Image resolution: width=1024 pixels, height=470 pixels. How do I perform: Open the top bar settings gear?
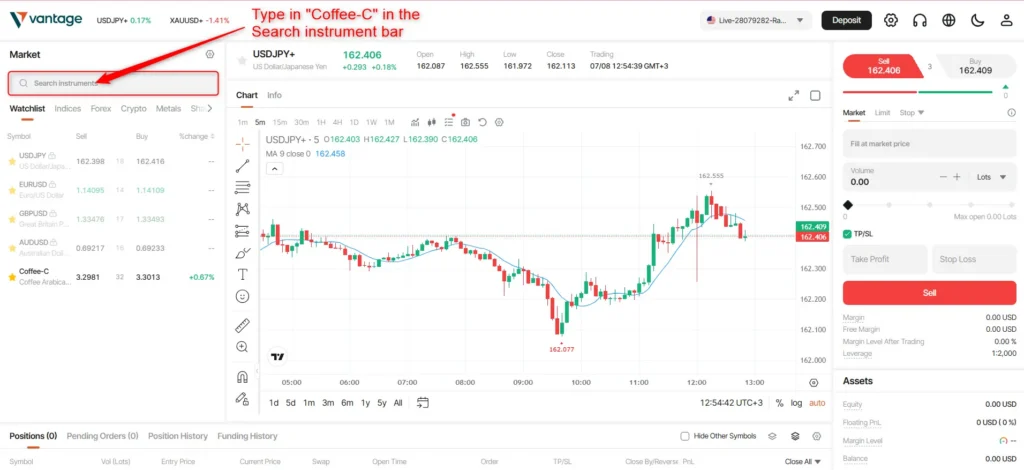891,20
